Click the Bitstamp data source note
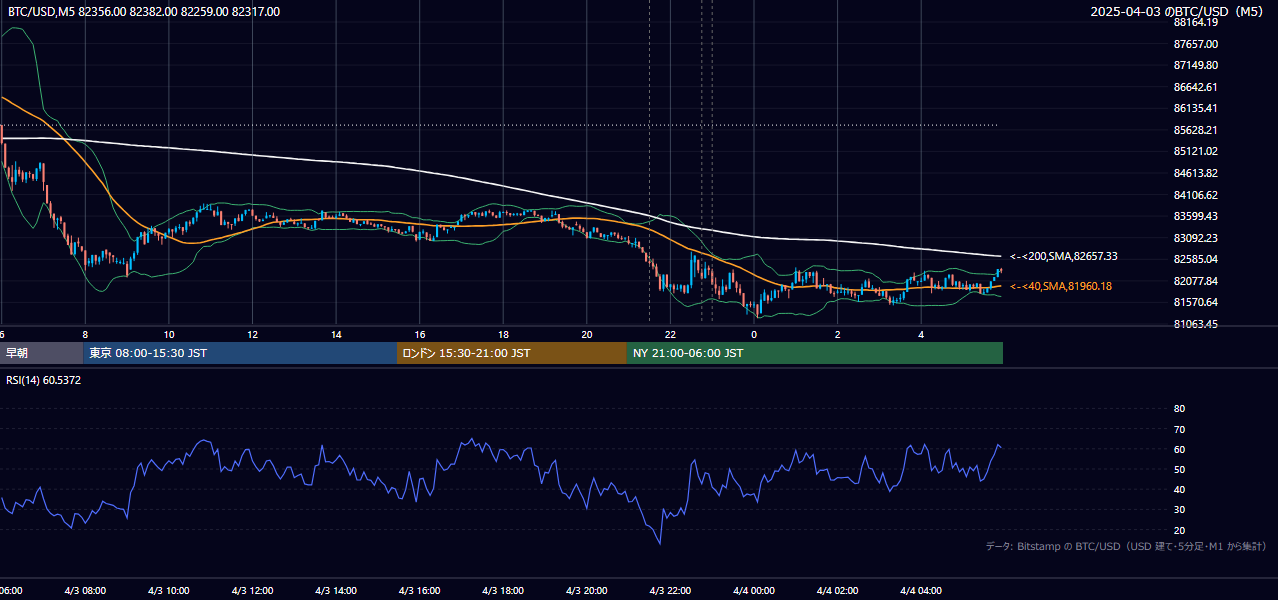Image resolution: width=1278 pixels, height=600 pixels. 1126,546
